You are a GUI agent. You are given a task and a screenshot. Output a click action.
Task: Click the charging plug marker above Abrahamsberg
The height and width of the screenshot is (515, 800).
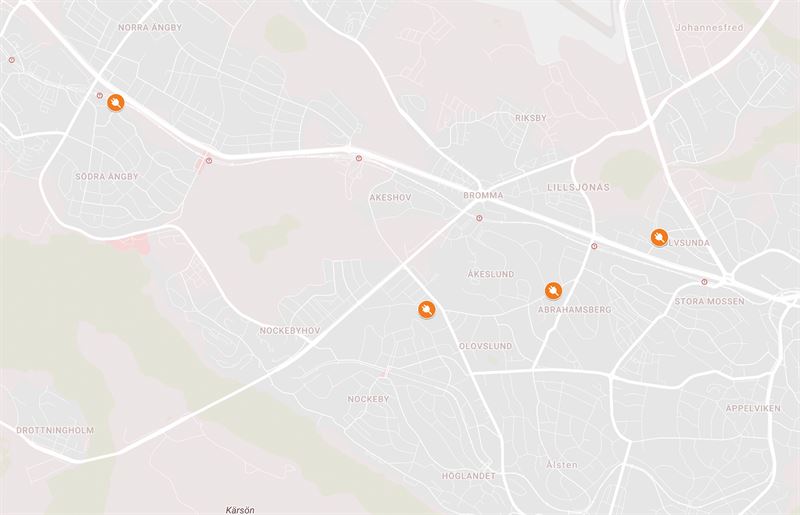coord(553,291)
